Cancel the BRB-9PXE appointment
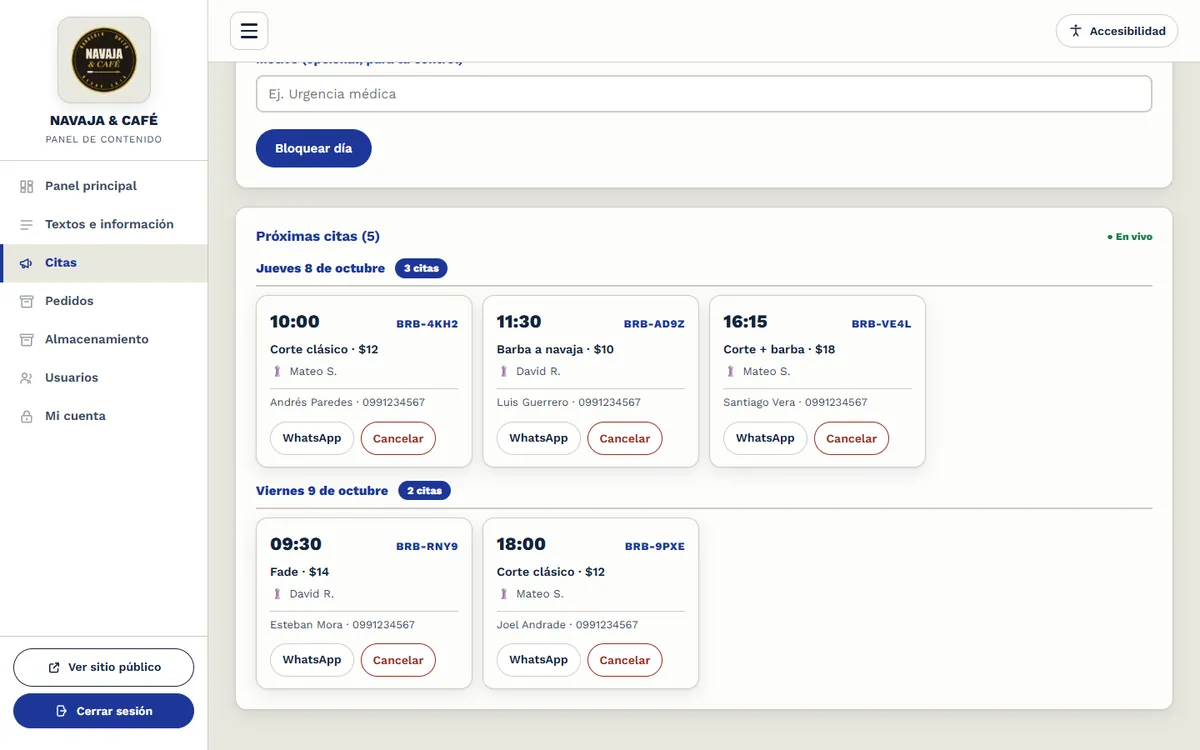Image resolution: width=1200 pixels, height=750 pixels. pyautogui.click(x=625, y=660)
